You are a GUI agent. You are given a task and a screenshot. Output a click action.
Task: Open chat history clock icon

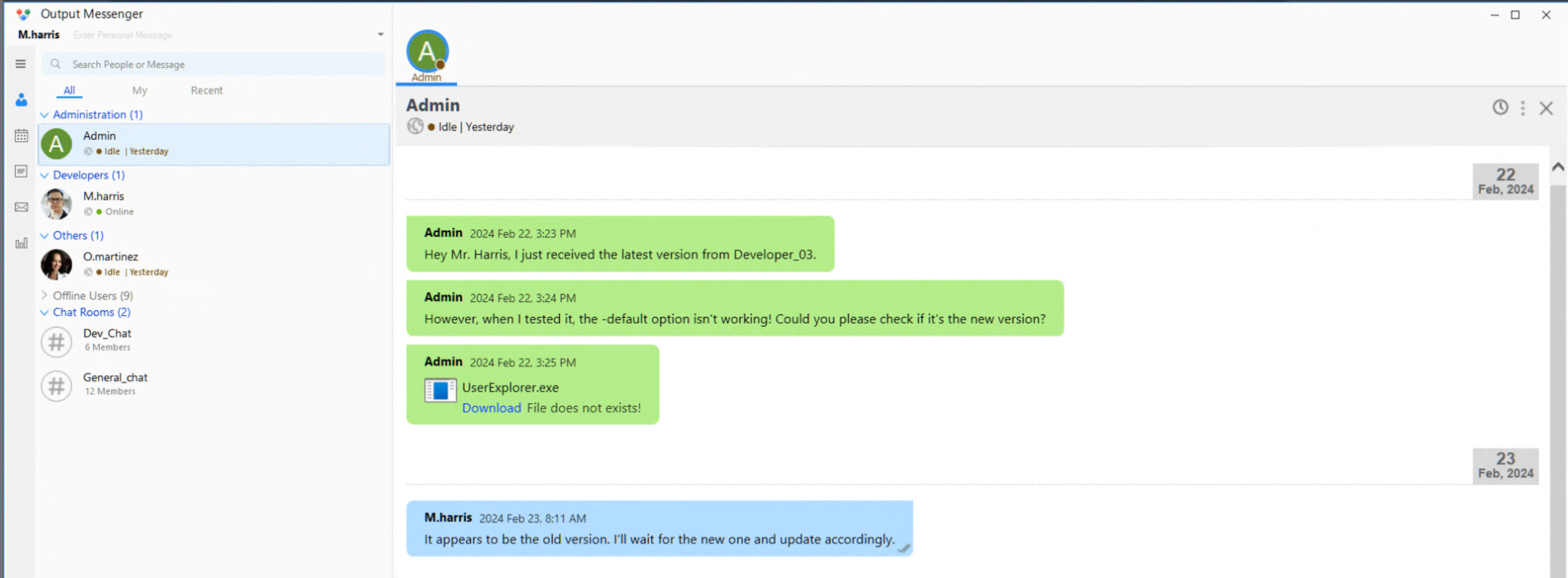click(x=1500, y=107)
